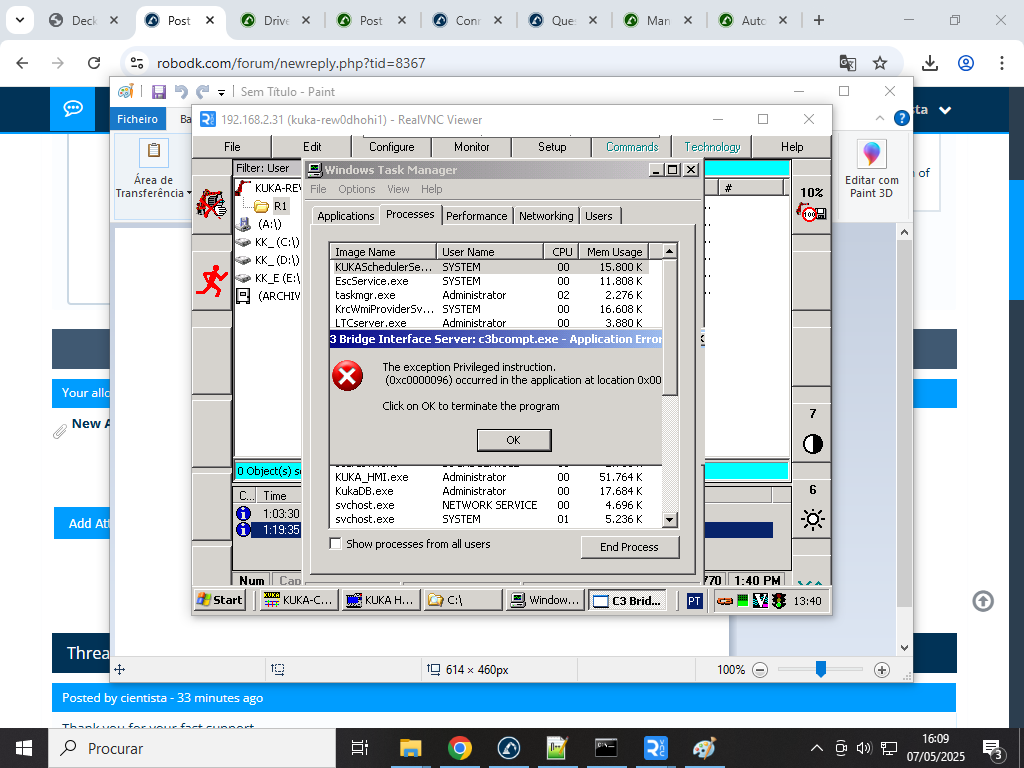Click Paint Save icon in title bar
Screen dimensions: 1024x768
(159, 92)
